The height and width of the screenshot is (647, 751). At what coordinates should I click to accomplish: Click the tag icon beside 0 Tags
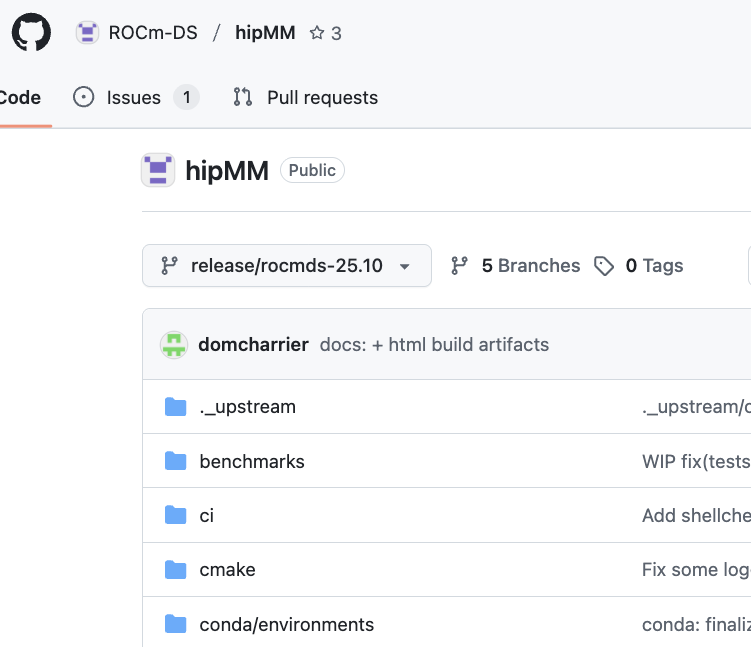(x=603, y=266)
